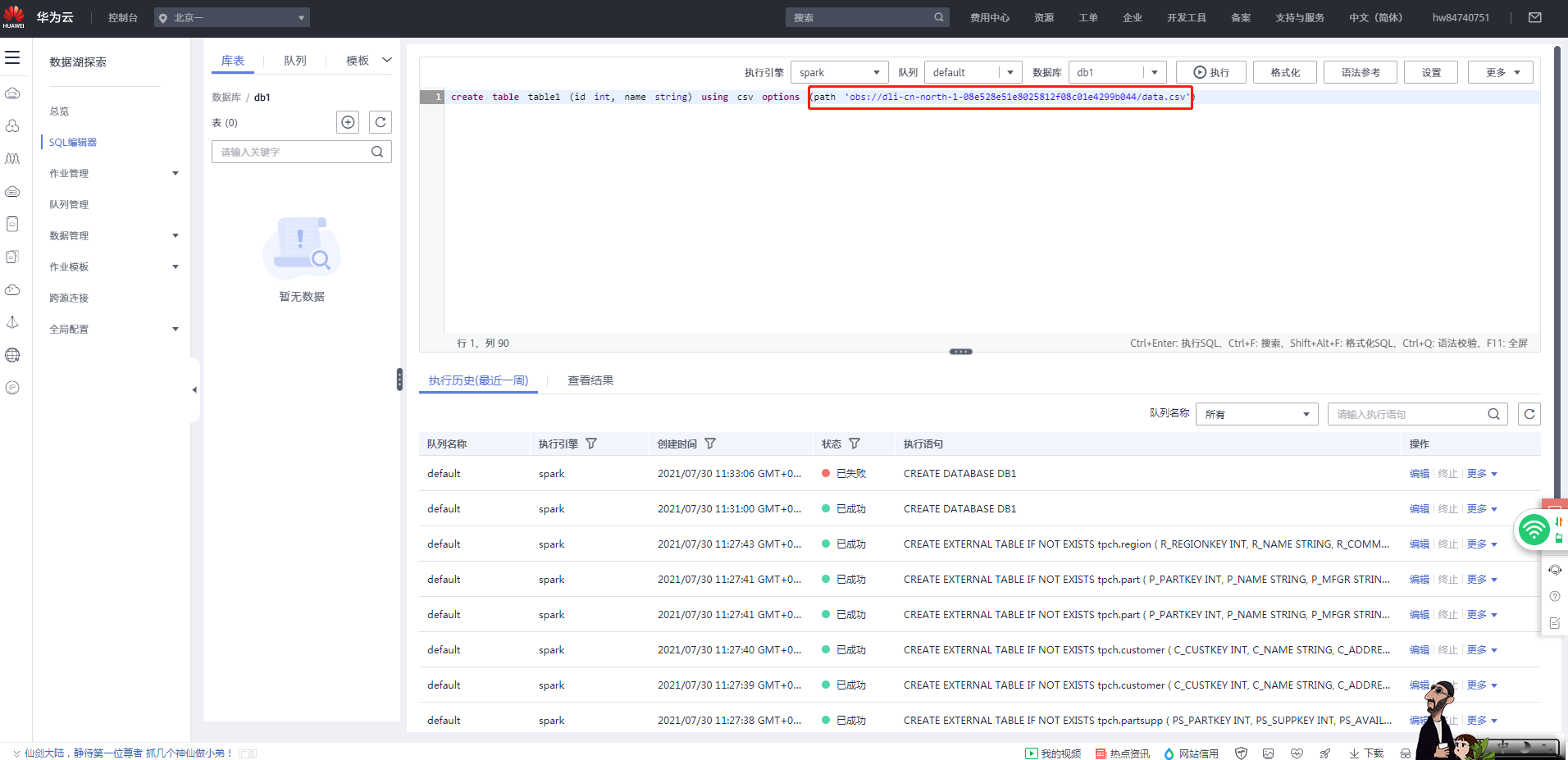1568x760 pixels.
Task: Click the 格式化 format button
Action: click(x=1285, y=72)
